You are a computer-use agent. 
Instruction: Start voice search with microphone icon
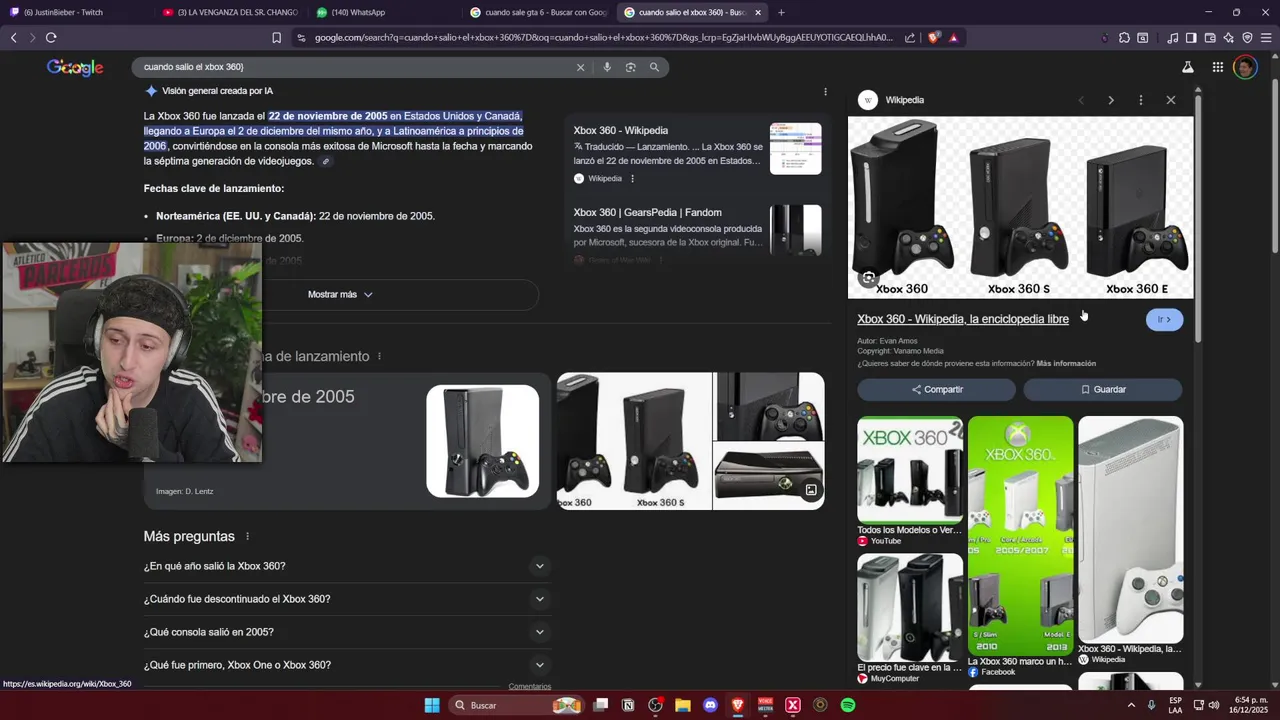606,67
